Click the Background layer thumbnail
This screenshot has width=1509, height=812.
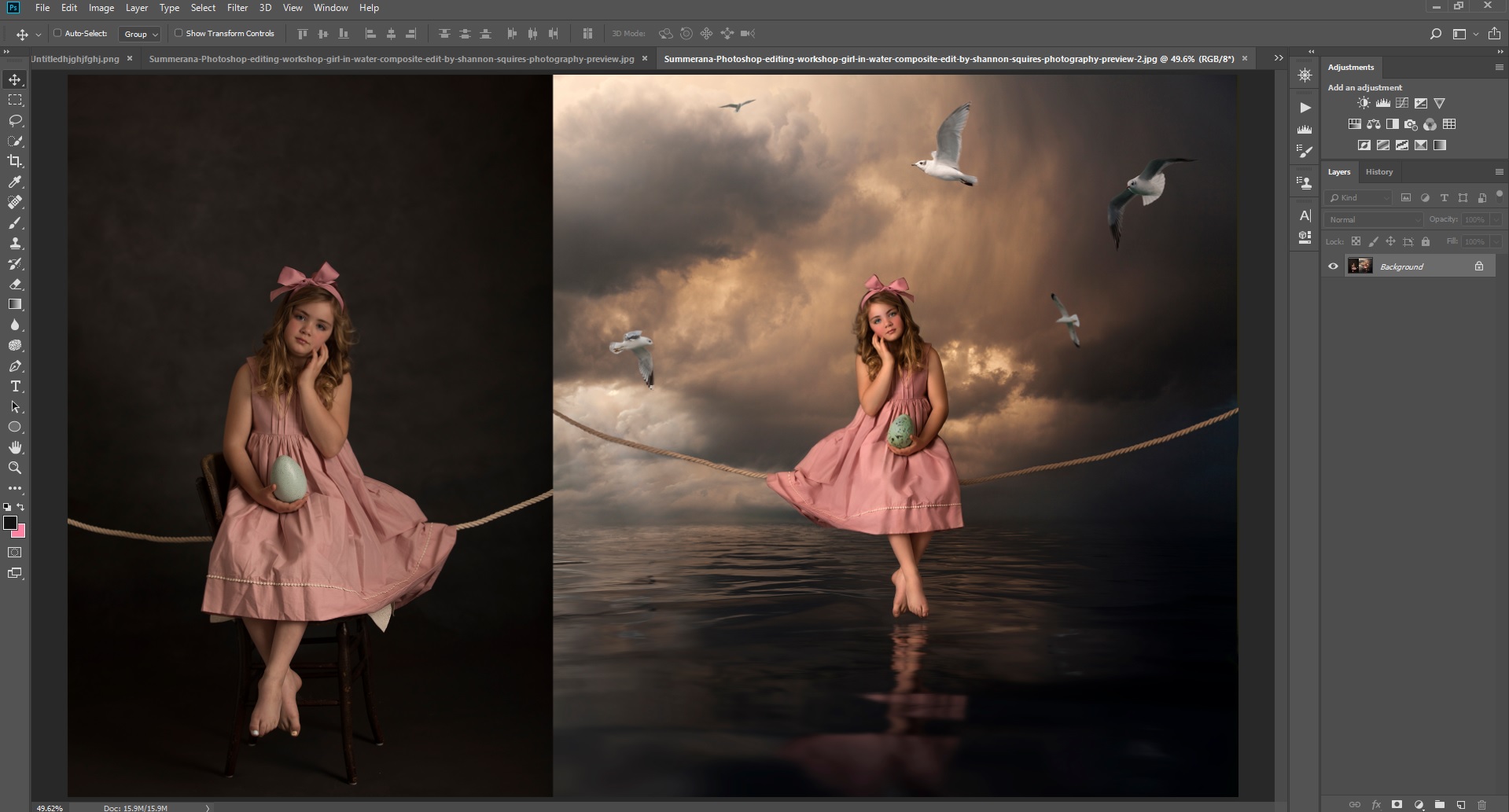[x=1360, y=266]
